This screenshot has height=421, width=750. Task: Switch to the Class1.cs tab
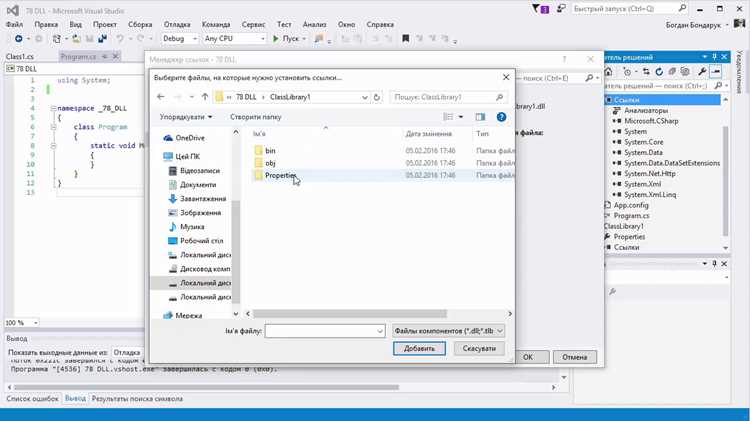(20, 56)
